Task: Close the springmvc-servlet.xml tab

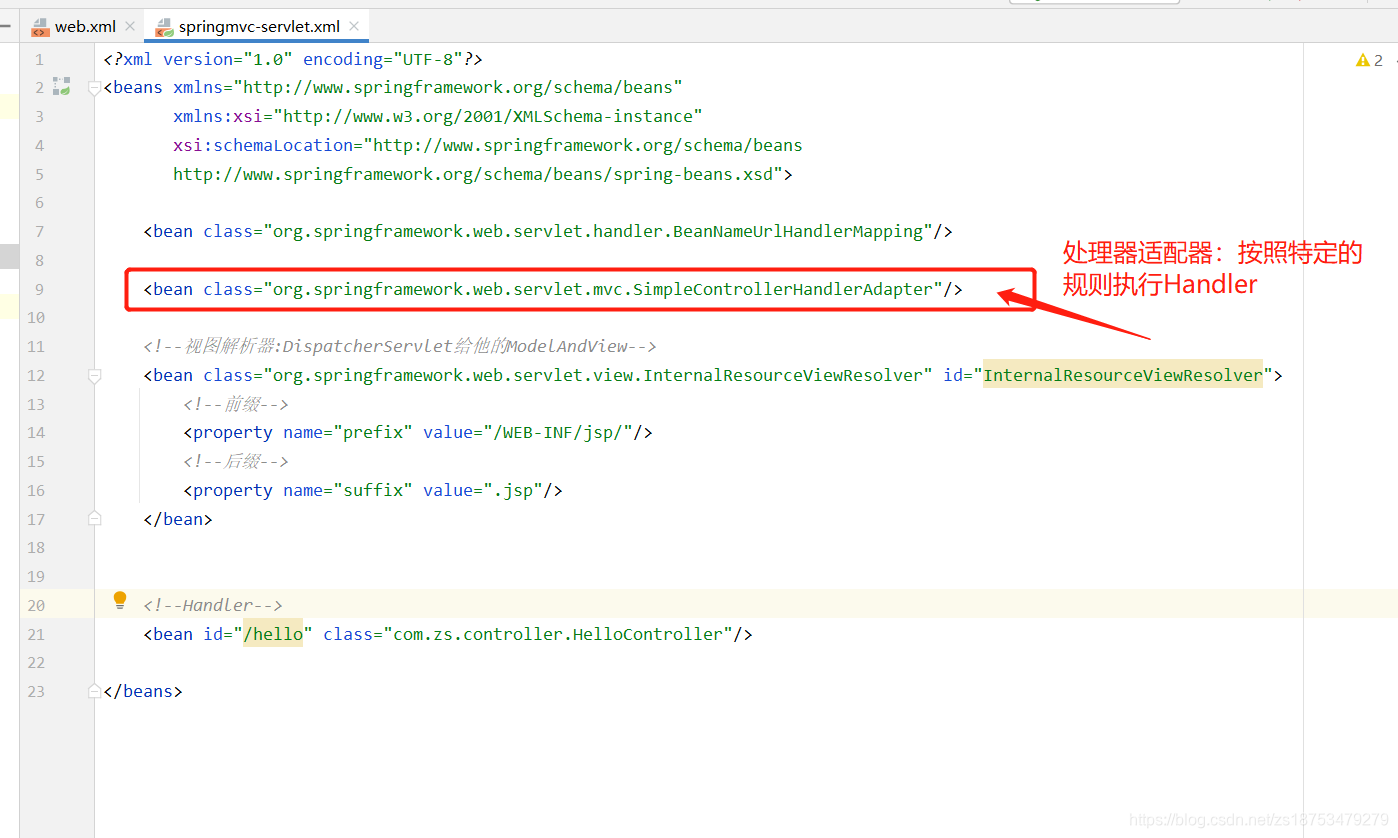Action: click(354, 26)
